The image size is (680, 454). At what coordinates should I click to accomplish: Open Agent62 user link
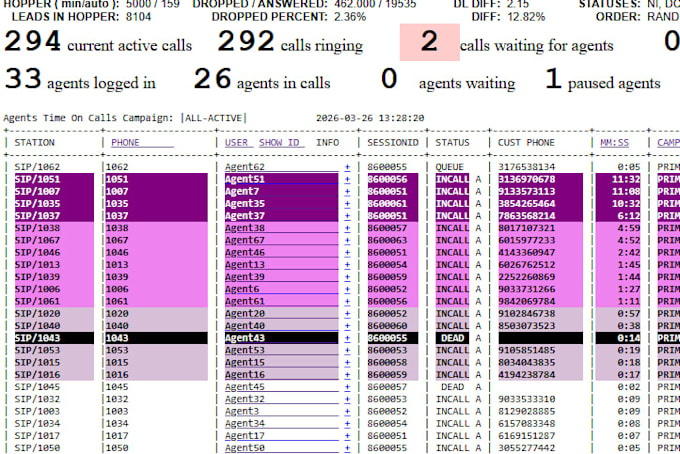(281, 167)
